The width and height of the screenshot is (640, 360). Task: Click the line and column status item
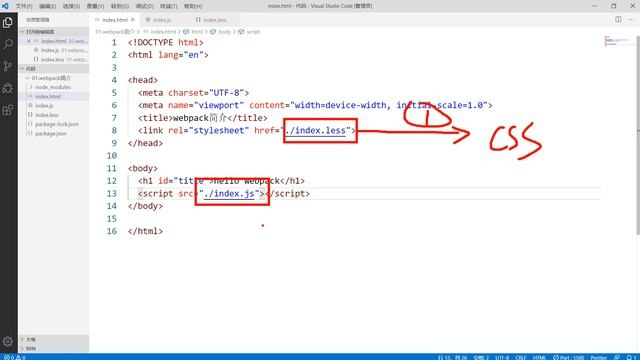point(452,357)
